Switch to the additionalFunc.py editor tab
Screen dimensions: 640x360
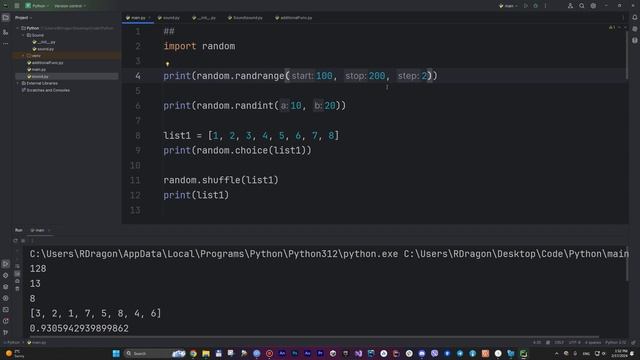294,18
